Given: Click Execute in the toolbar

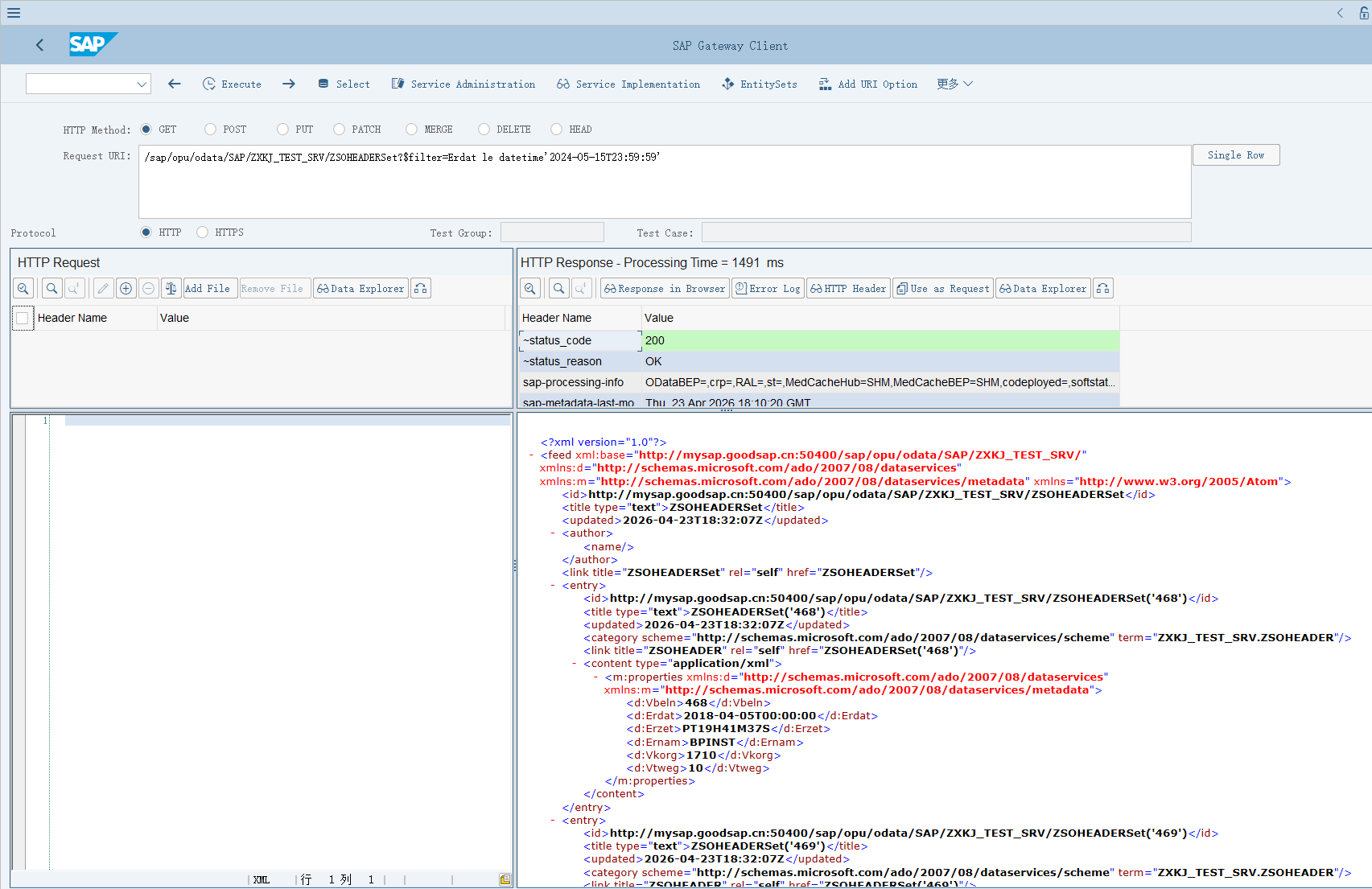Looking at the screenshot, I should [232, 84].
